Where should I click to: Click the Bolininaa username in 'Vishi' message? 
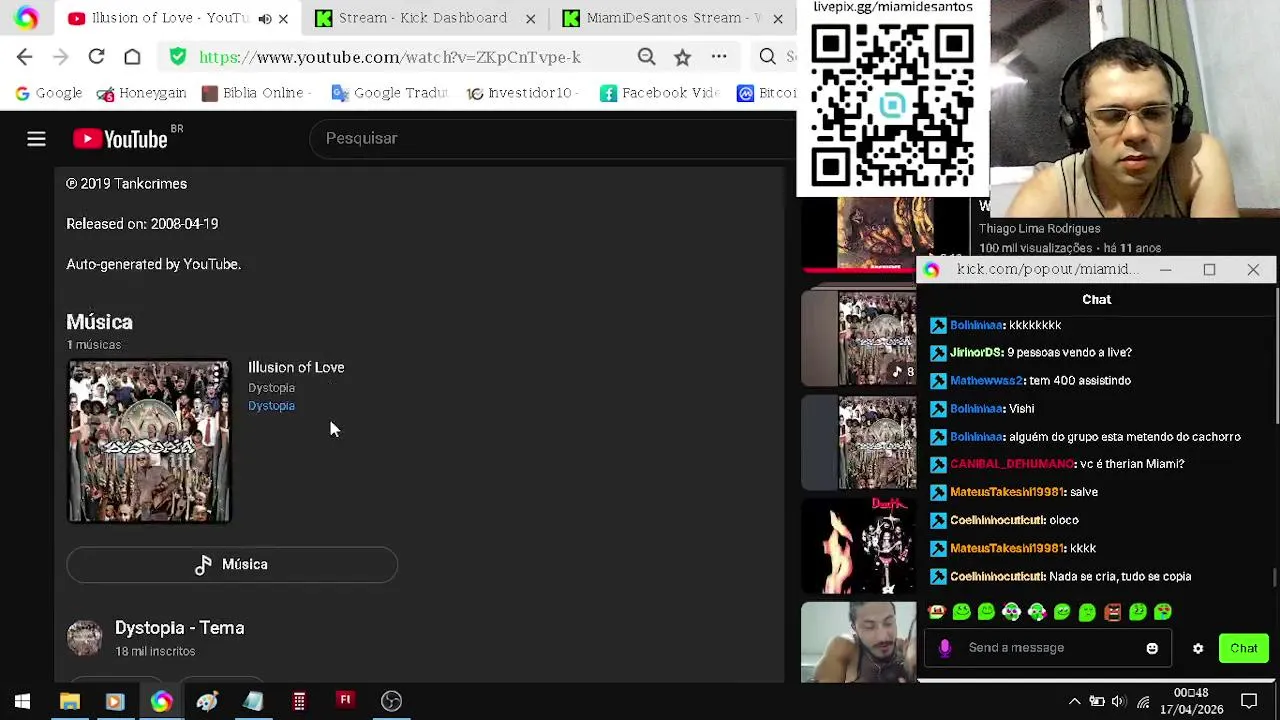pyautogui.click(x=976, y=408)
